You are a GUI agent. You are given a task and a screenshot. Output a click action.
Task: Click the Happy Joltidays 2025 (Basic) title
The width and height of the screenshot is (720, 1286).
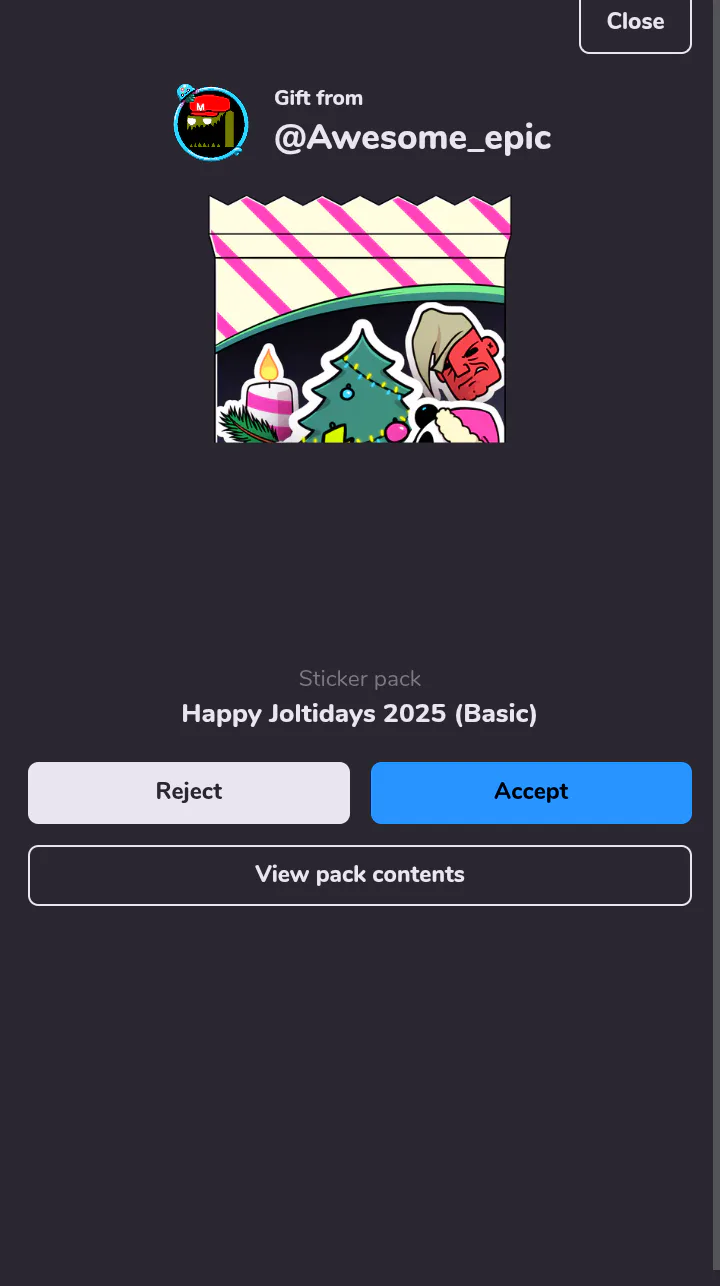pyautogui.click(x=360, y=714)
